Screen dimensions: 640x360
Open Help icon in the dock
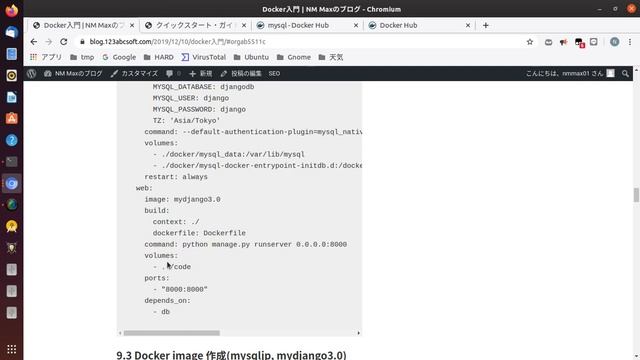click(11, 140)
